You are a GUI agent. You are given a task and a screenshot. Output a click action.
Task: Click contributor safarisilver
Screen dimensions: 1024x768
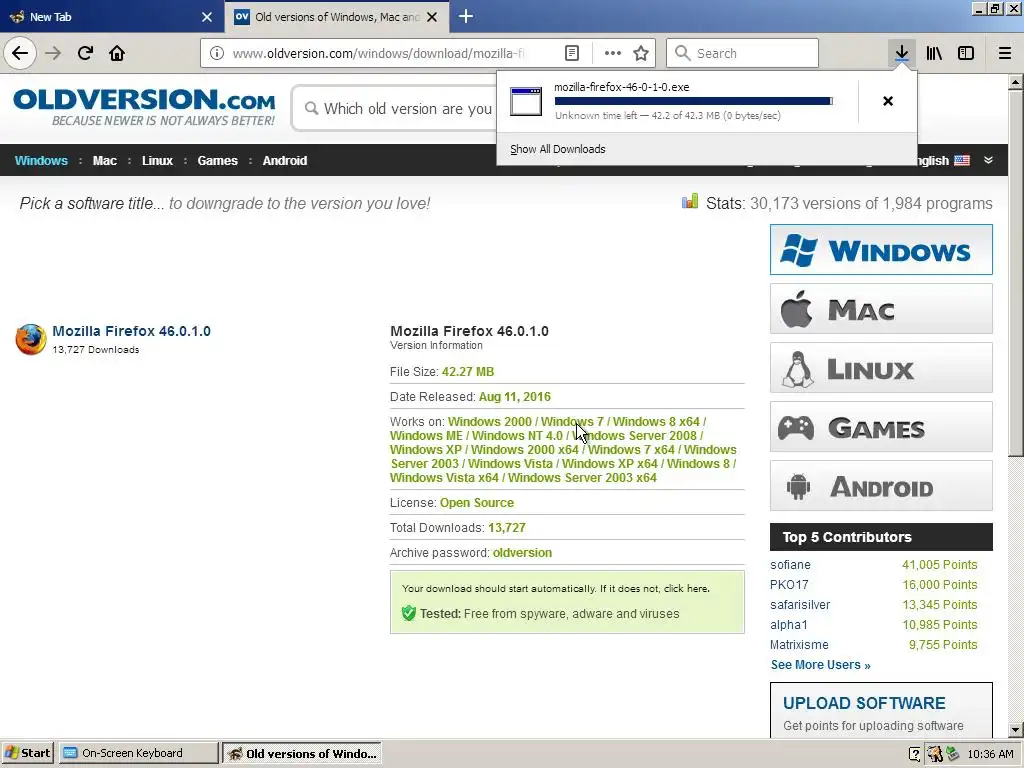[800, 605]
